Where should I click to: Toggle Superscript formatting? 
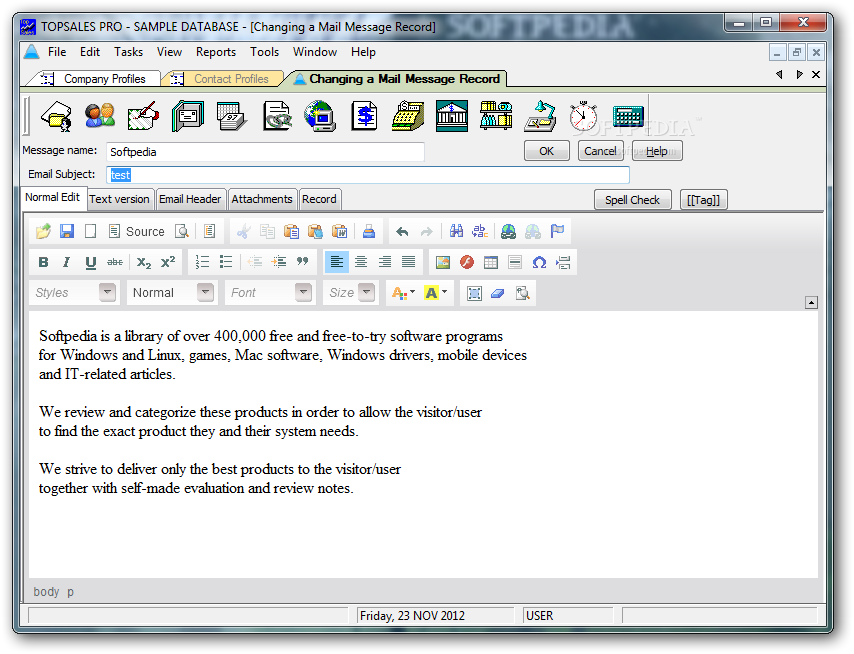(x=168, y=262)
